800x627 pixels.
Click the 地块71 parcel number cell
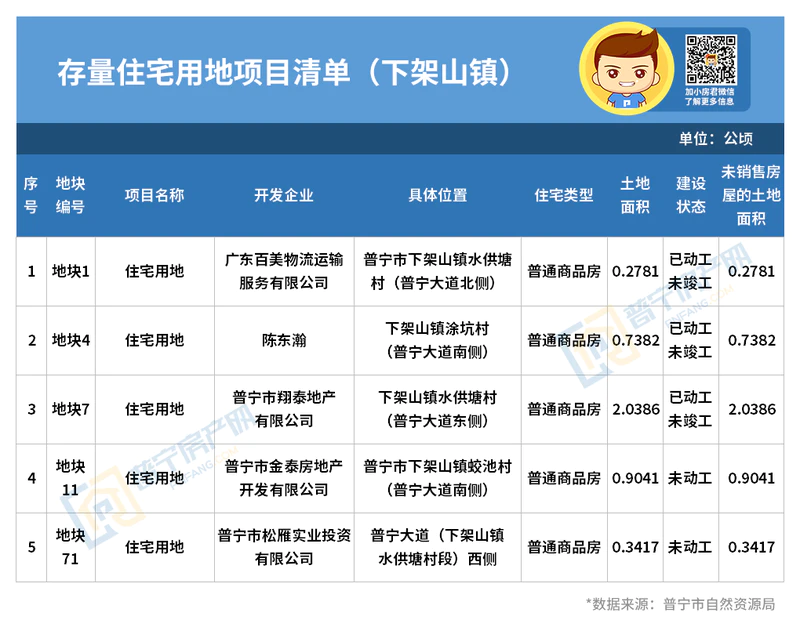click(70, 547)
